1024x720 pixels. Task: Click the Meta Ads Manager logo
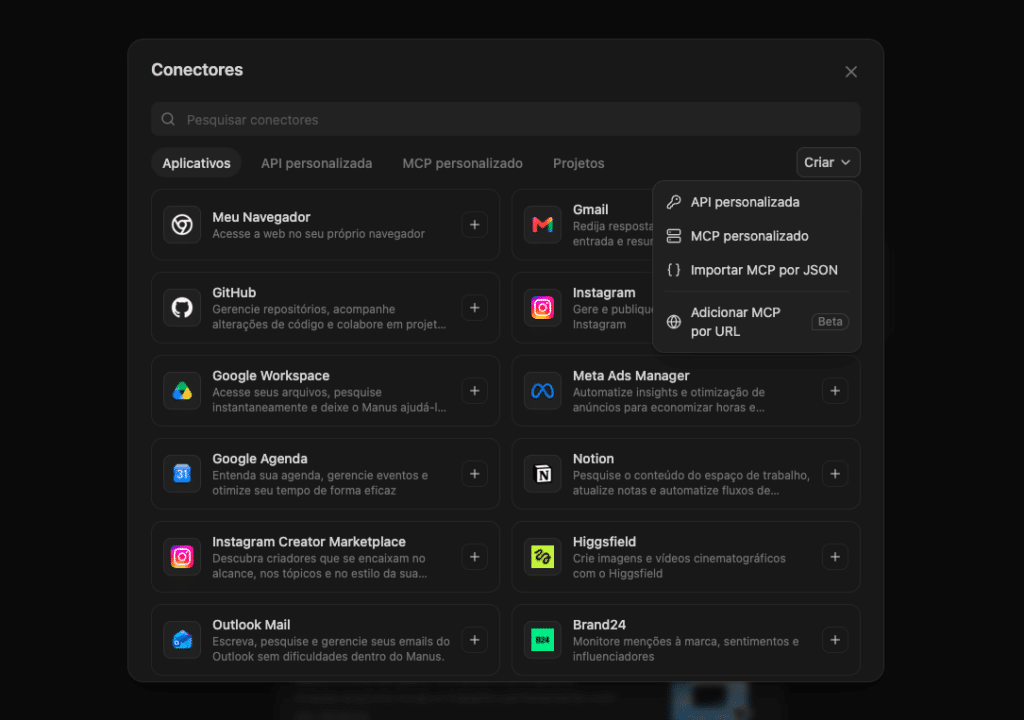[x=542, y=391]
